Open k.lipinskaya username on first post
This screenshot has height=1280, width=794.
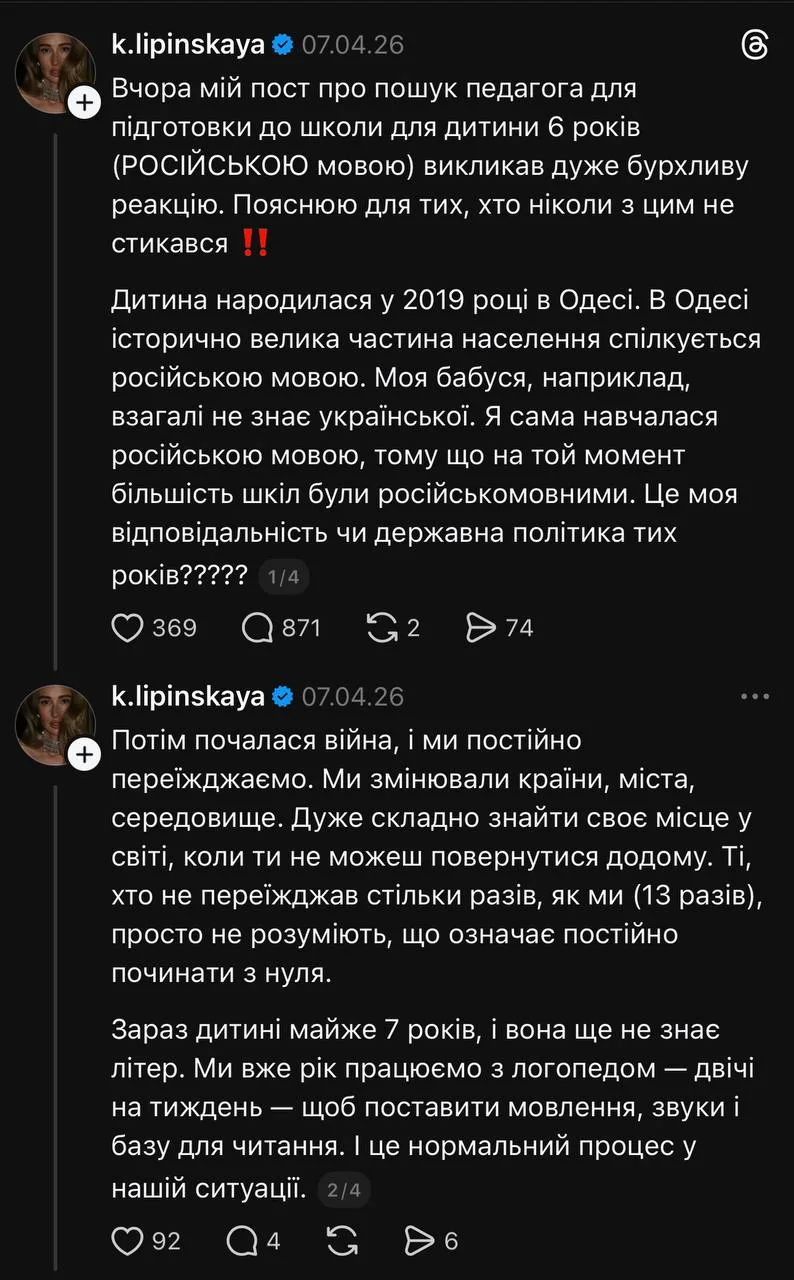(x=188, y=44)
